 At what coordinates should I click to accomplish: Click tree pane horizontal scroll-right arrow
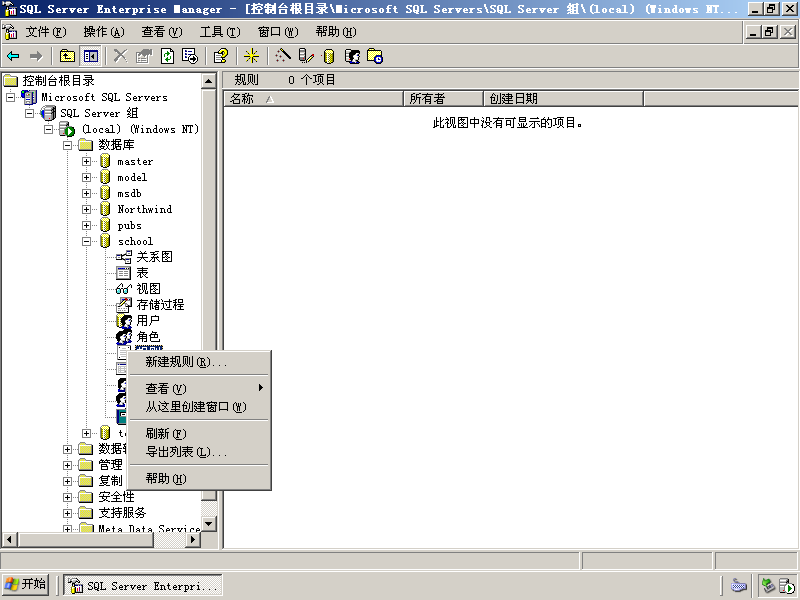click(193, 540)
